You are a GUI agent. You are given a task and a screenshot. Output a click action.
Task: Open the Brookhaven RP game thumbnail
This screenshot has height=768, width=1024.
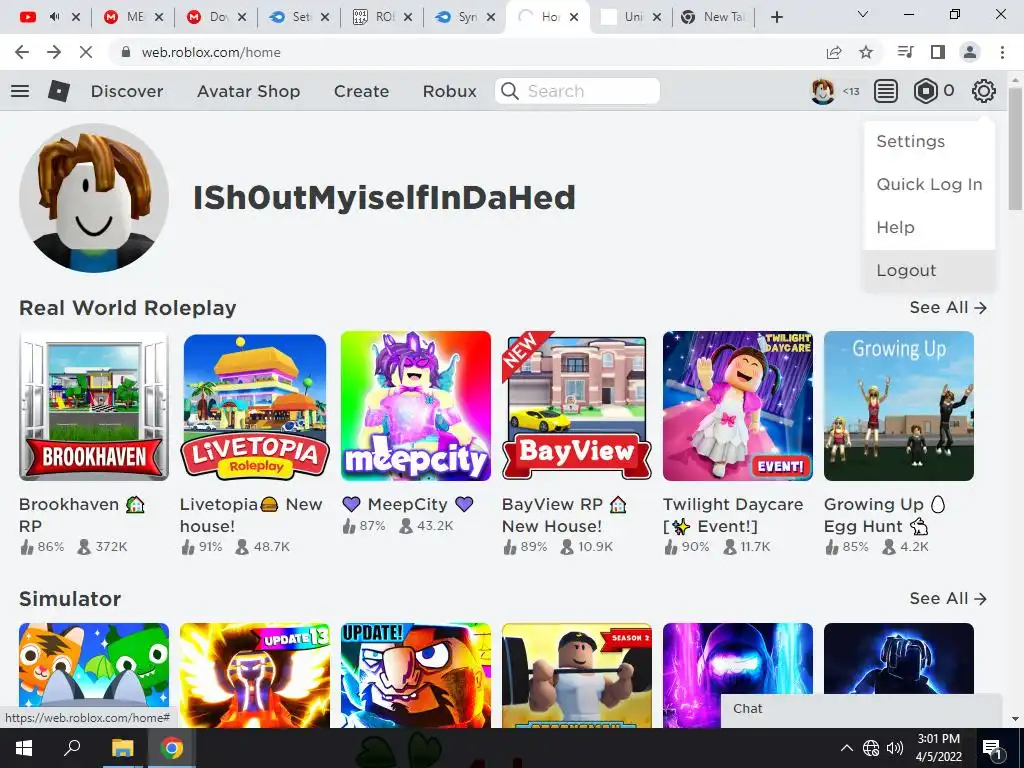[94, 406]
